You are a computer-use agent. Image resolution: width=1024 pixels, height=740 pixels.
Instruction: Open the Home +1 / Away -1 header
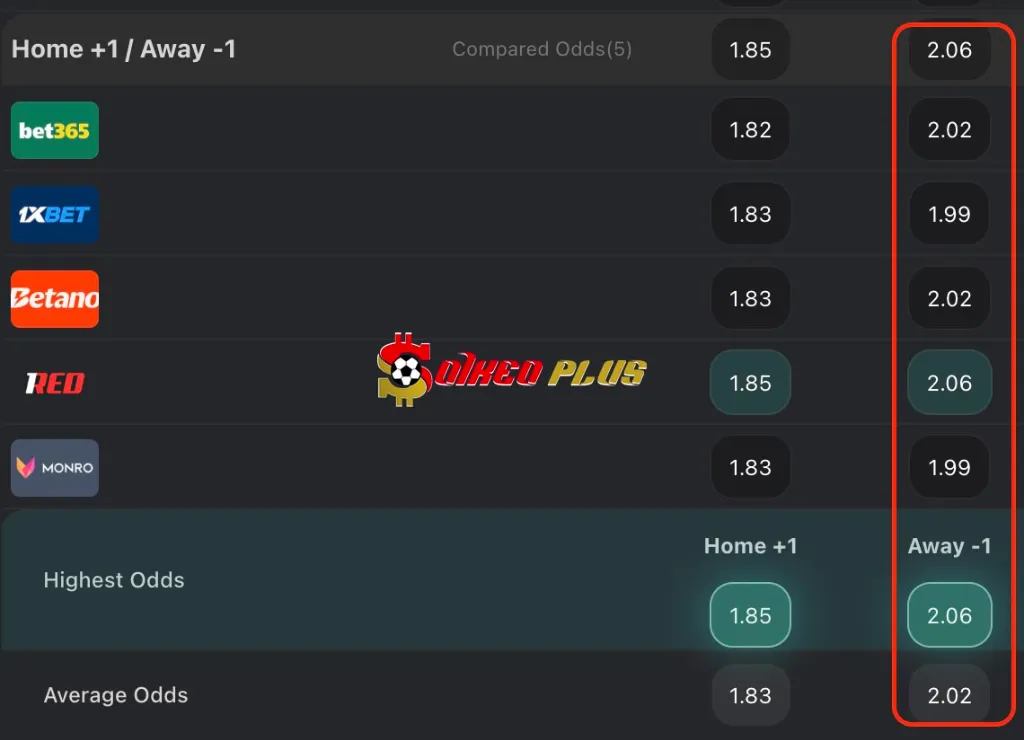tap(123, 49)
